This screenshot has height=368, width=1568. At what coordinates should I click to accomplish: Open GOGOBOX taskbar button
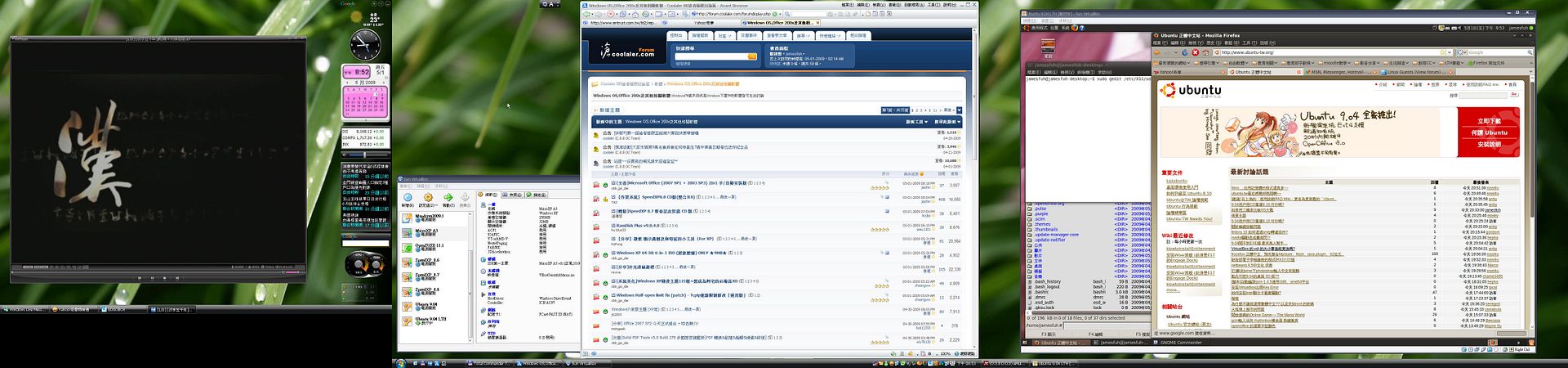tap(122, 310)
